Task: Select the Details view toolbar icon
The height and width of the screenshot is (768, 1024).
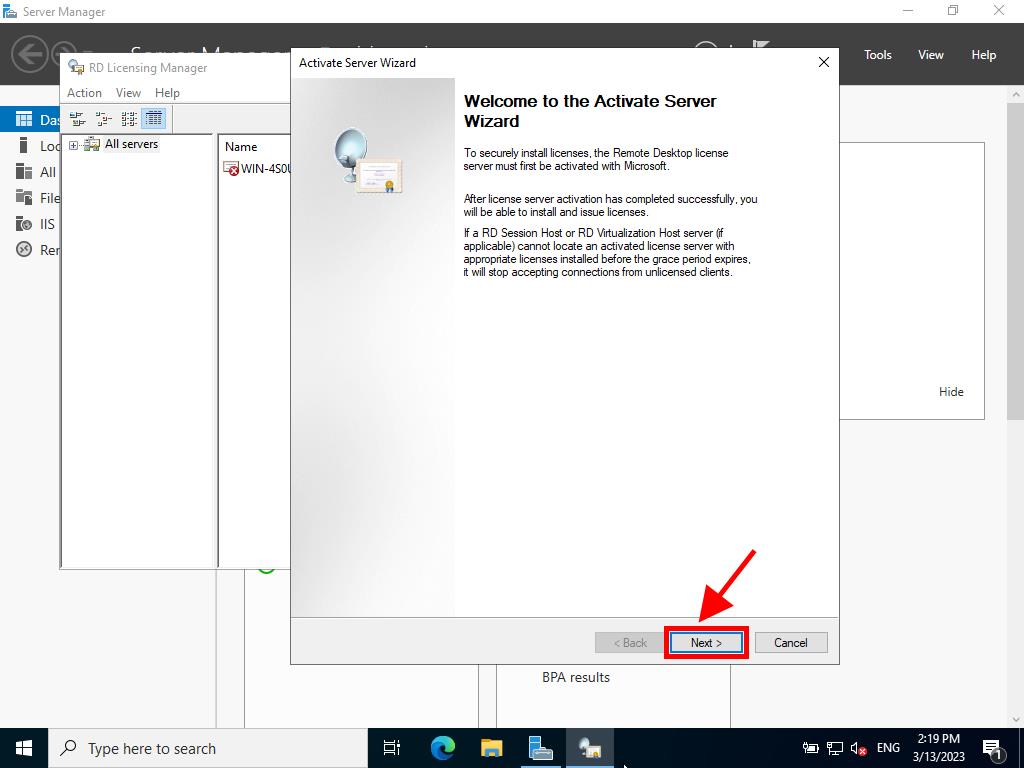Action: tap(154, 119)
